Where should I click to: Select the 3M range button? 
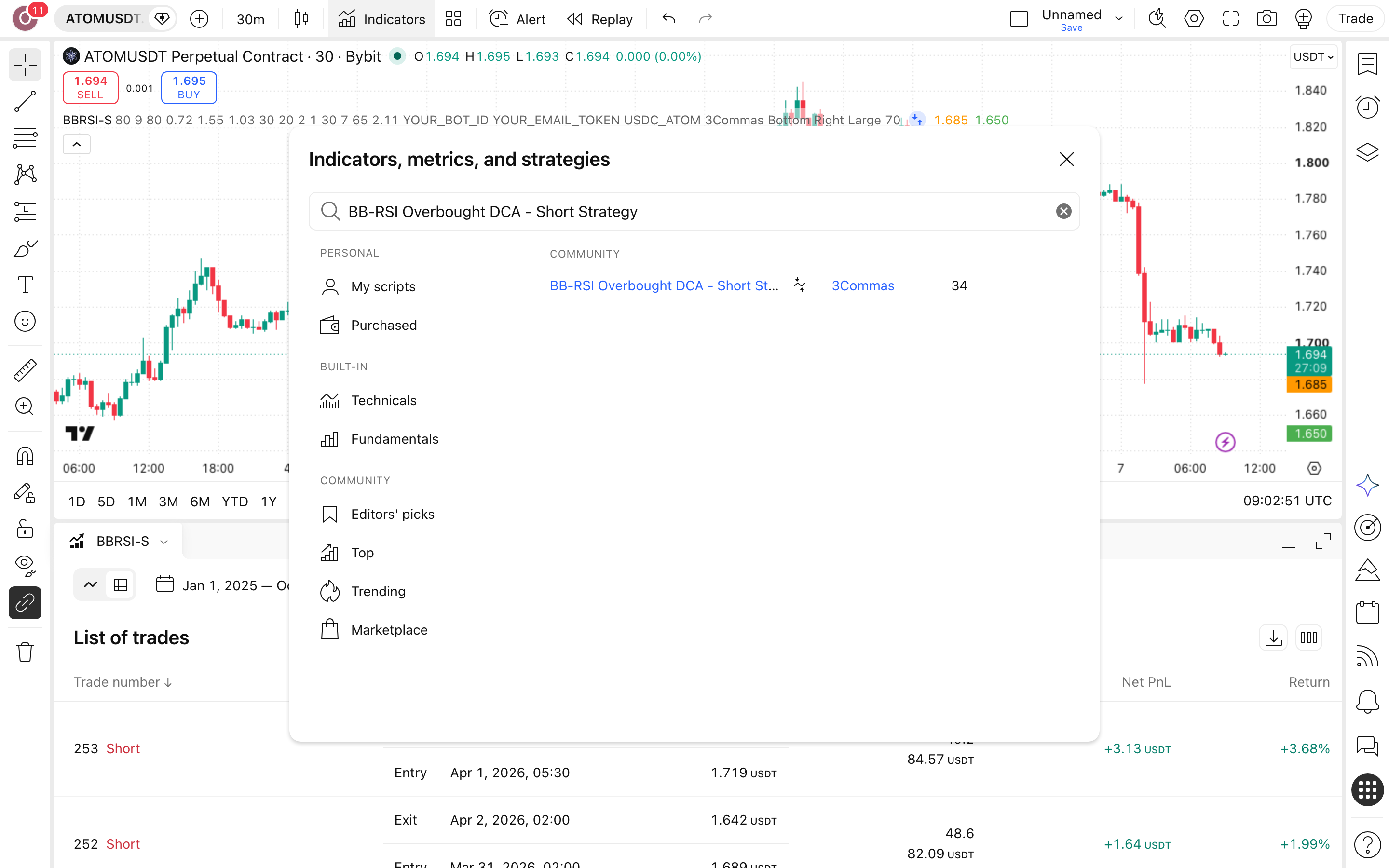168,501
